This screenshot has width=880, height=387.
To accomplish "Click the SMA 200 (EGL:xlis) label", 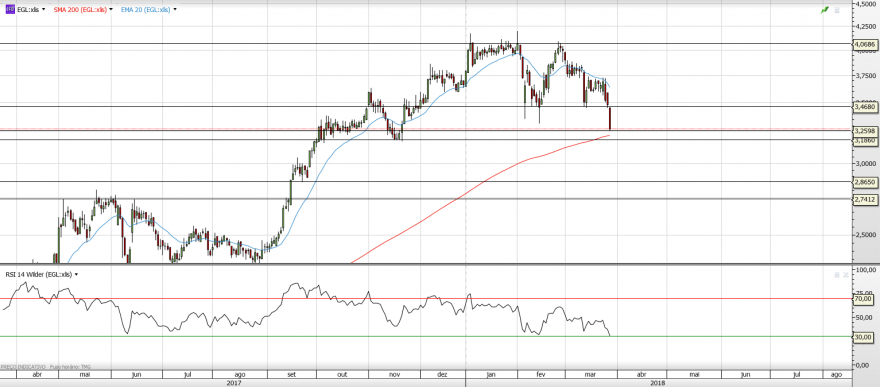I will click(80, 10).
